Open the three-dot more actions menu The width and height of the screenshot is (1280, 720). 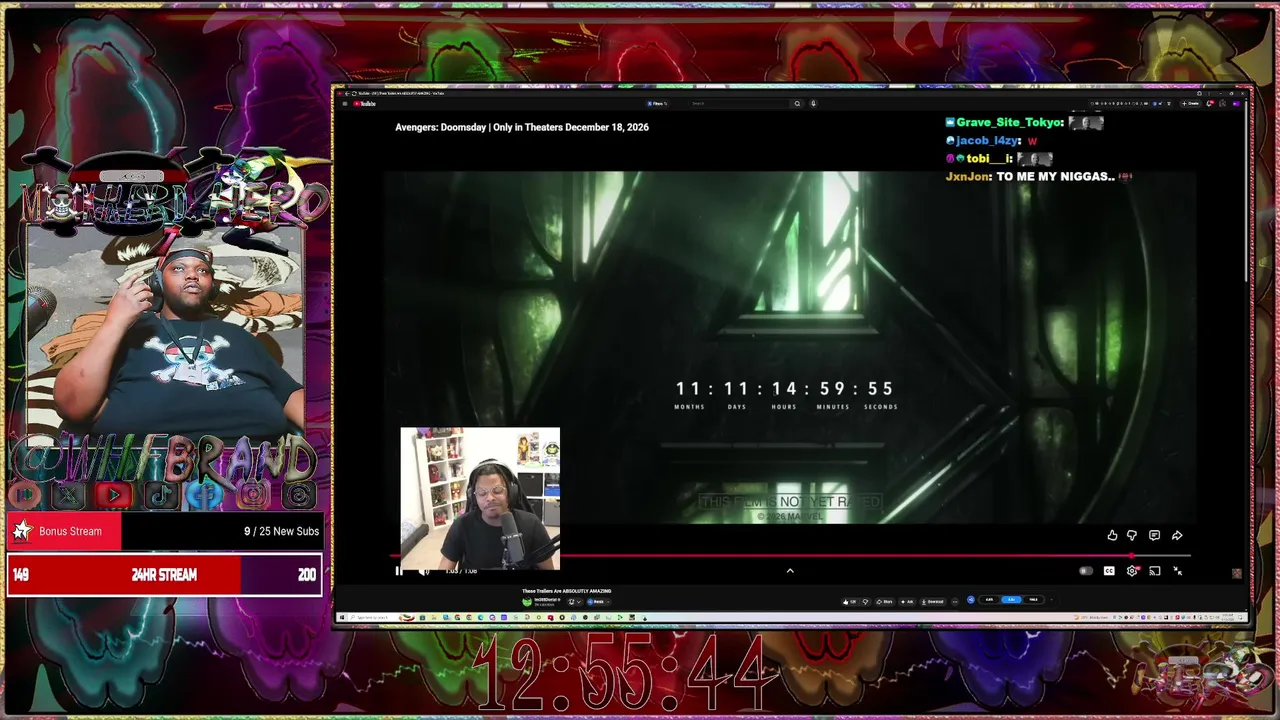[955, 601]
